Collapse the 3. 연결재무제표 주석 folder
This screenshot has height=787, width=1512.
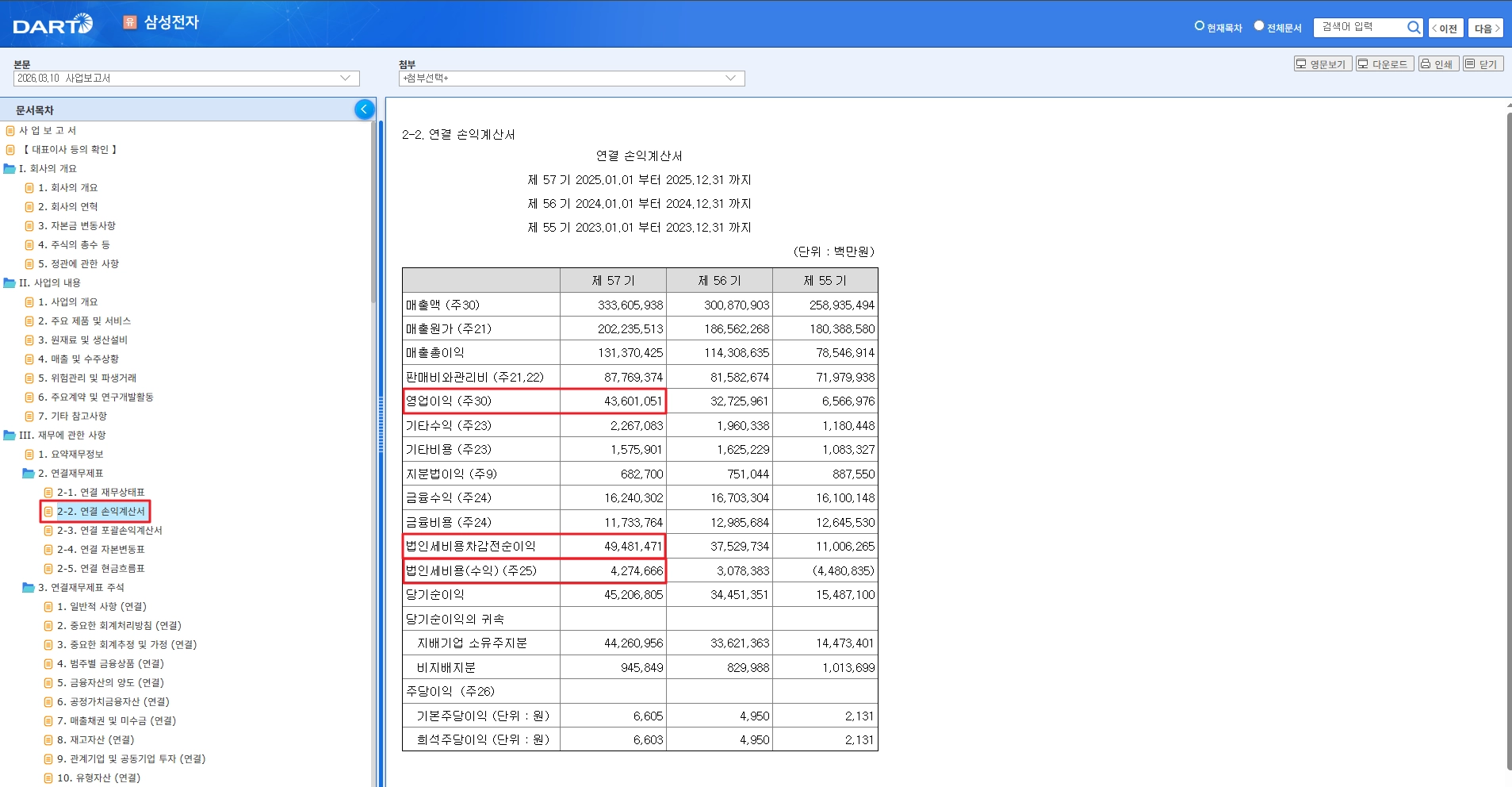[29, 588]
